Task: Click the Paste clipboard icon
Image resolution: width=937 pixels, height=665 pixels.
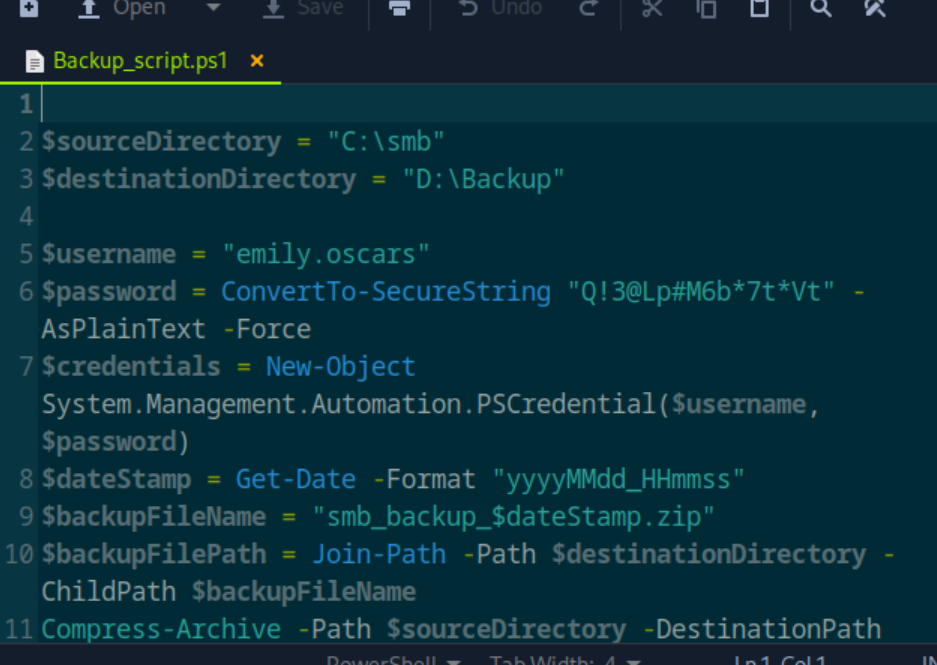Action: point(760,8)
